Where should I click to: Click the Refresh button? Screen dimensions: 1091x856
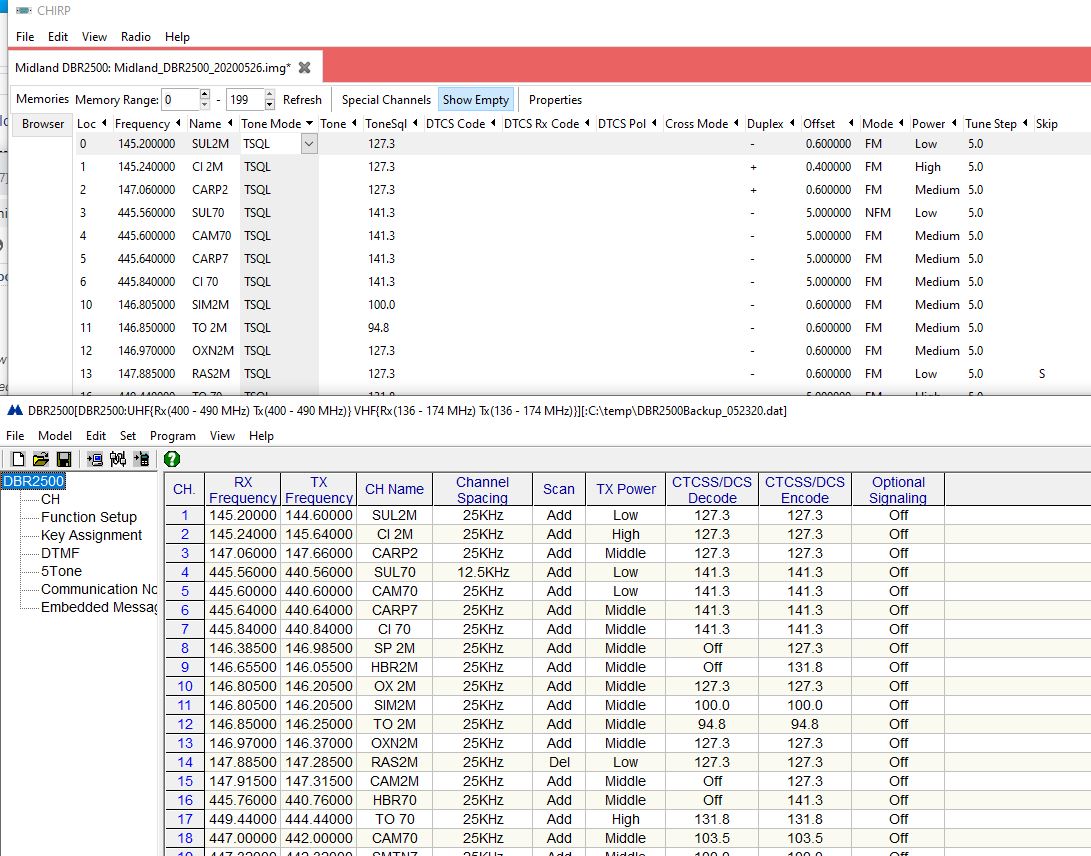click(302, 100)
